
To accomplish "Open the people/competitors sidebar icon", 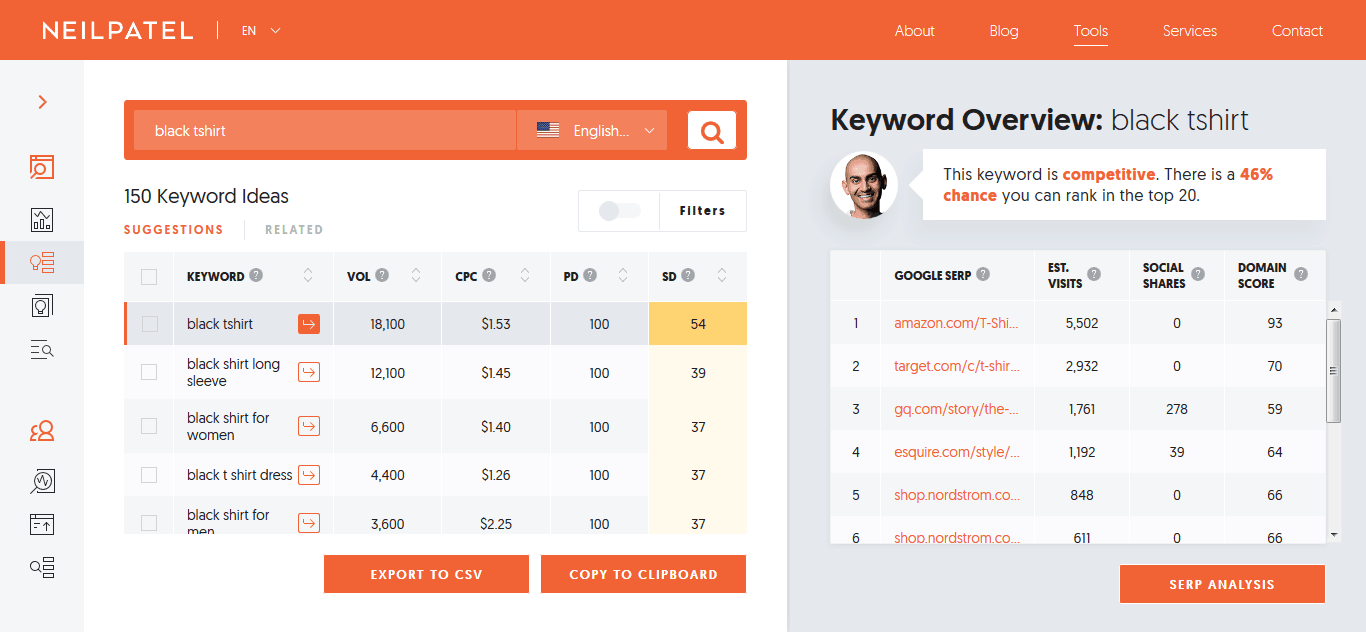I will 42,431.
